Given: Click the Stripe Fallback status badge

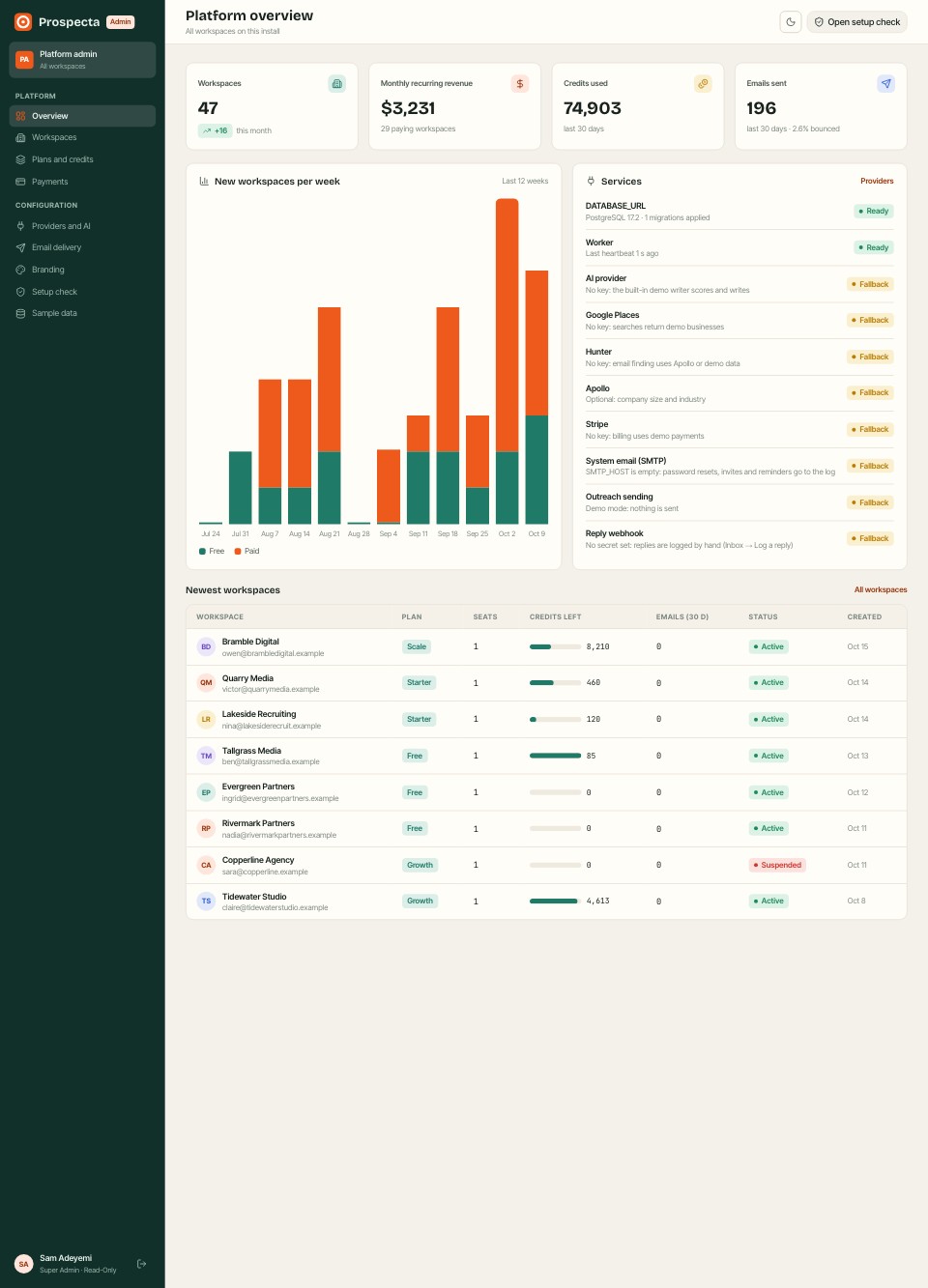Looking at the screenshot, I should (870, 429).
